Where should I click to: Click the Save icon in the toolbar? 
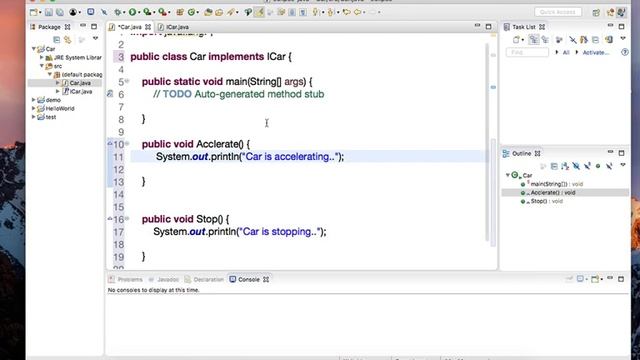point(49,12)
